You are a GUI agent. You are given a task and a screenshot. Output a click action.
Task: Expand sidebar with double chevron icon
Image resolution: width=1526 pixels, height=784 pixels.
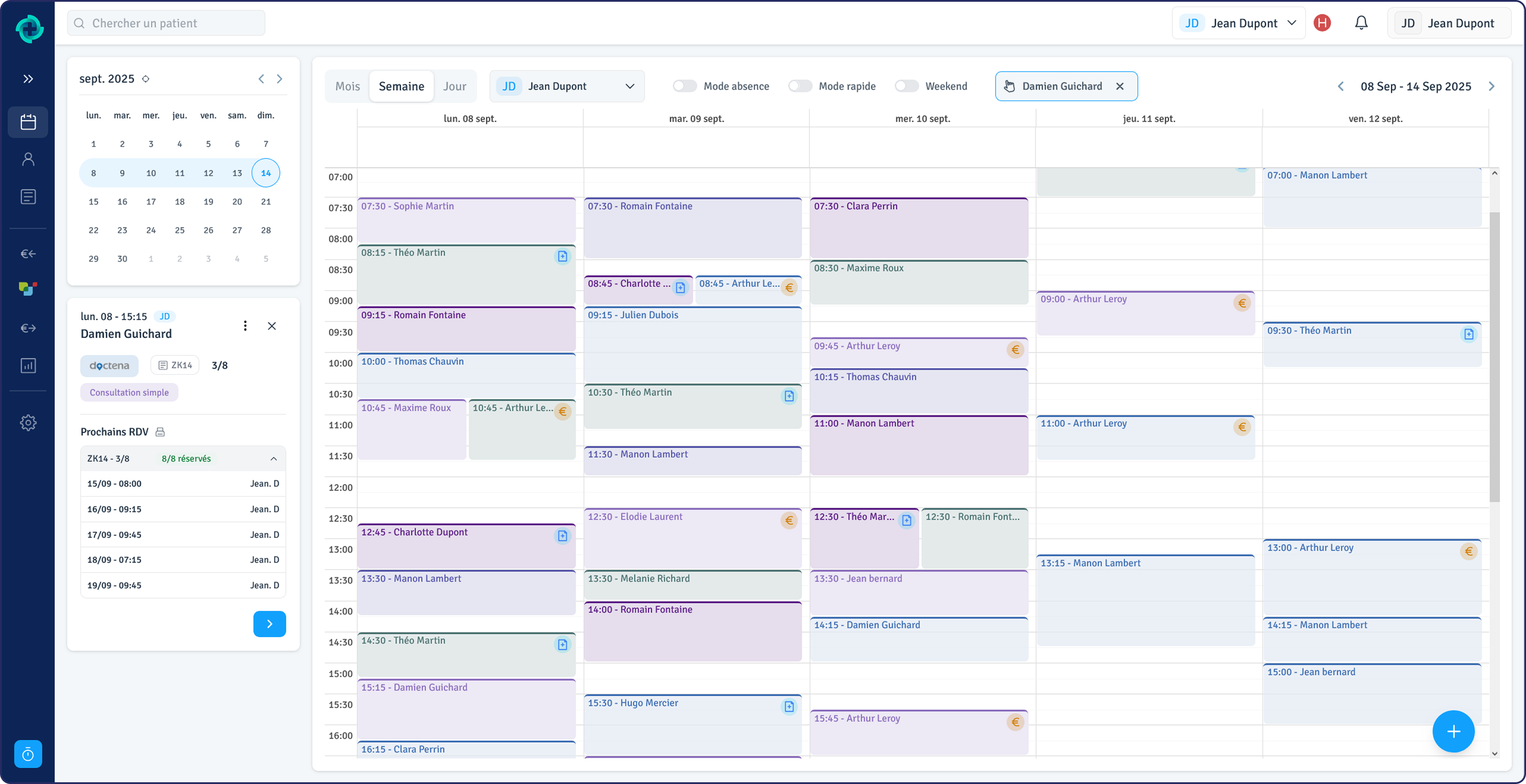[28, 79]
